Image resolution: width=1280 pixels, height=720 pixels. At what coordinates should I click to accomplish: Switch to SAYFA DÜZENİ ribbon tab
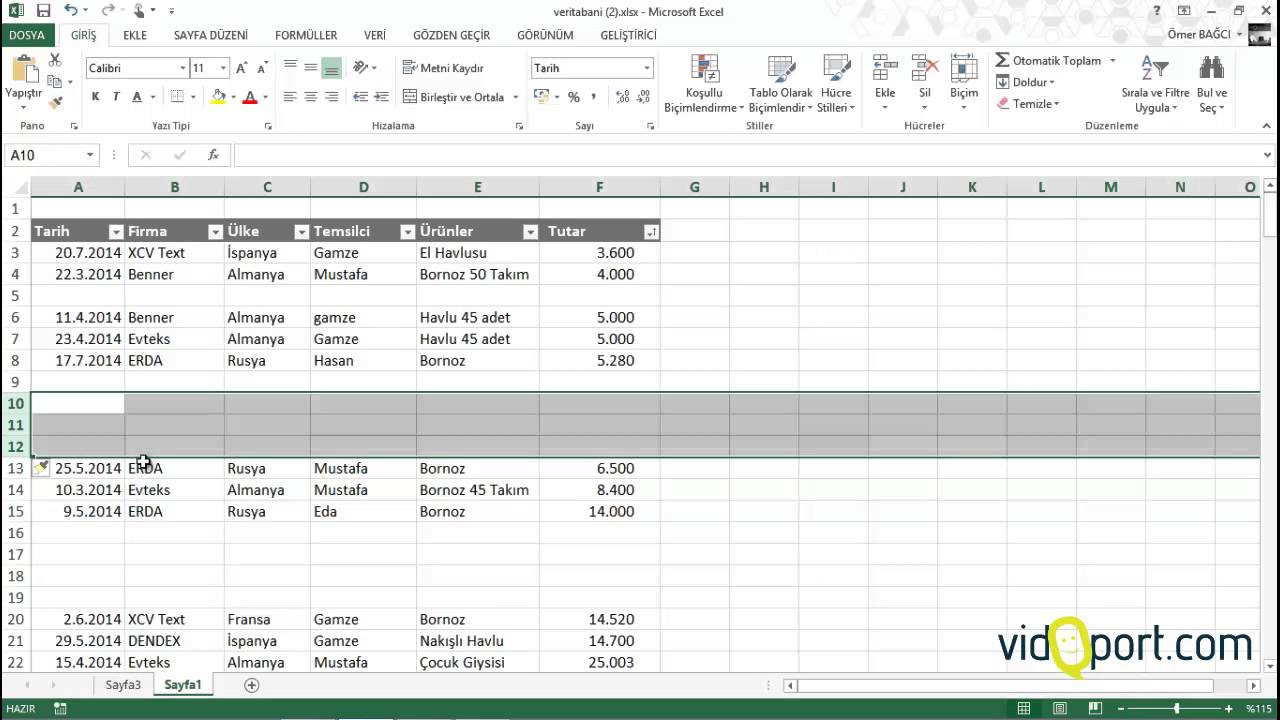(x=211, y=35)
